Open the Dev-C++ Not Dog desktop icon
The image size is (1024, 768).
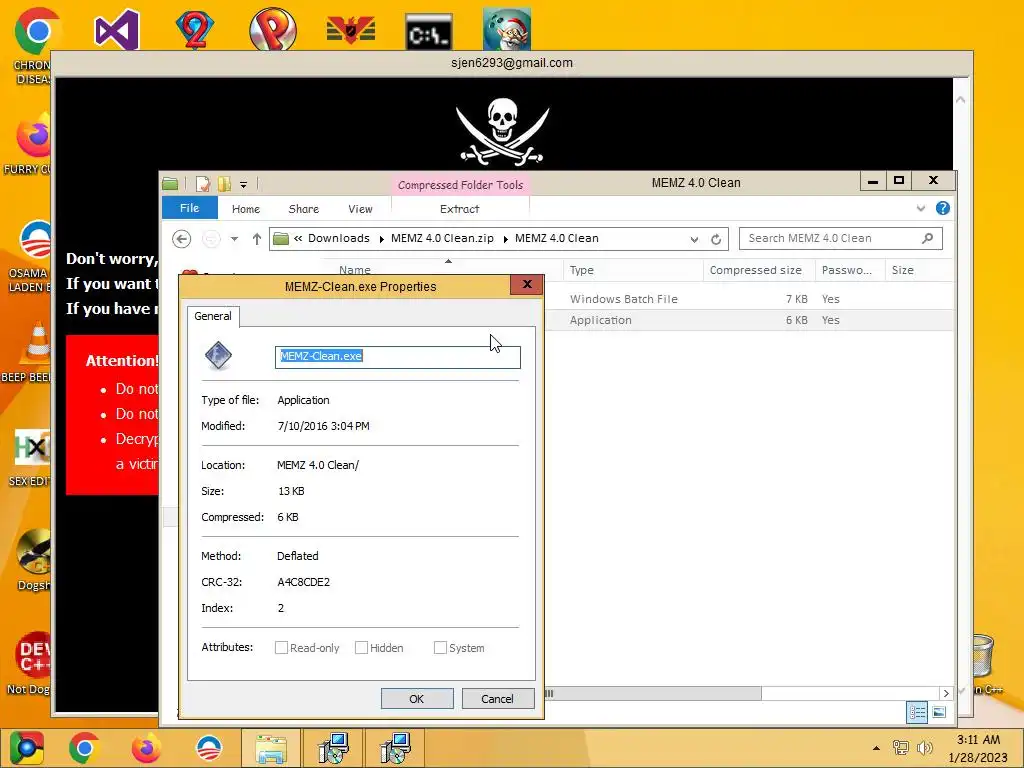(33, 656)
